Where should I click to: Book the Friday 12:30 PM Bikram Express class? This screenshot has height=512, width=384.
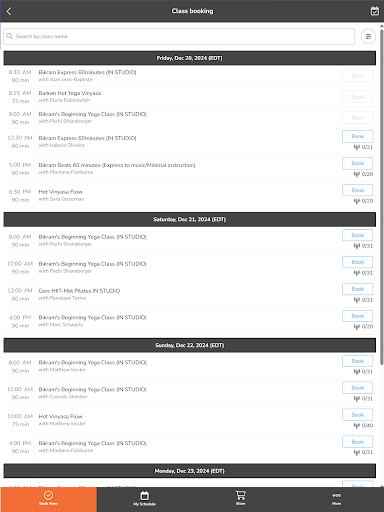point(357,136)
